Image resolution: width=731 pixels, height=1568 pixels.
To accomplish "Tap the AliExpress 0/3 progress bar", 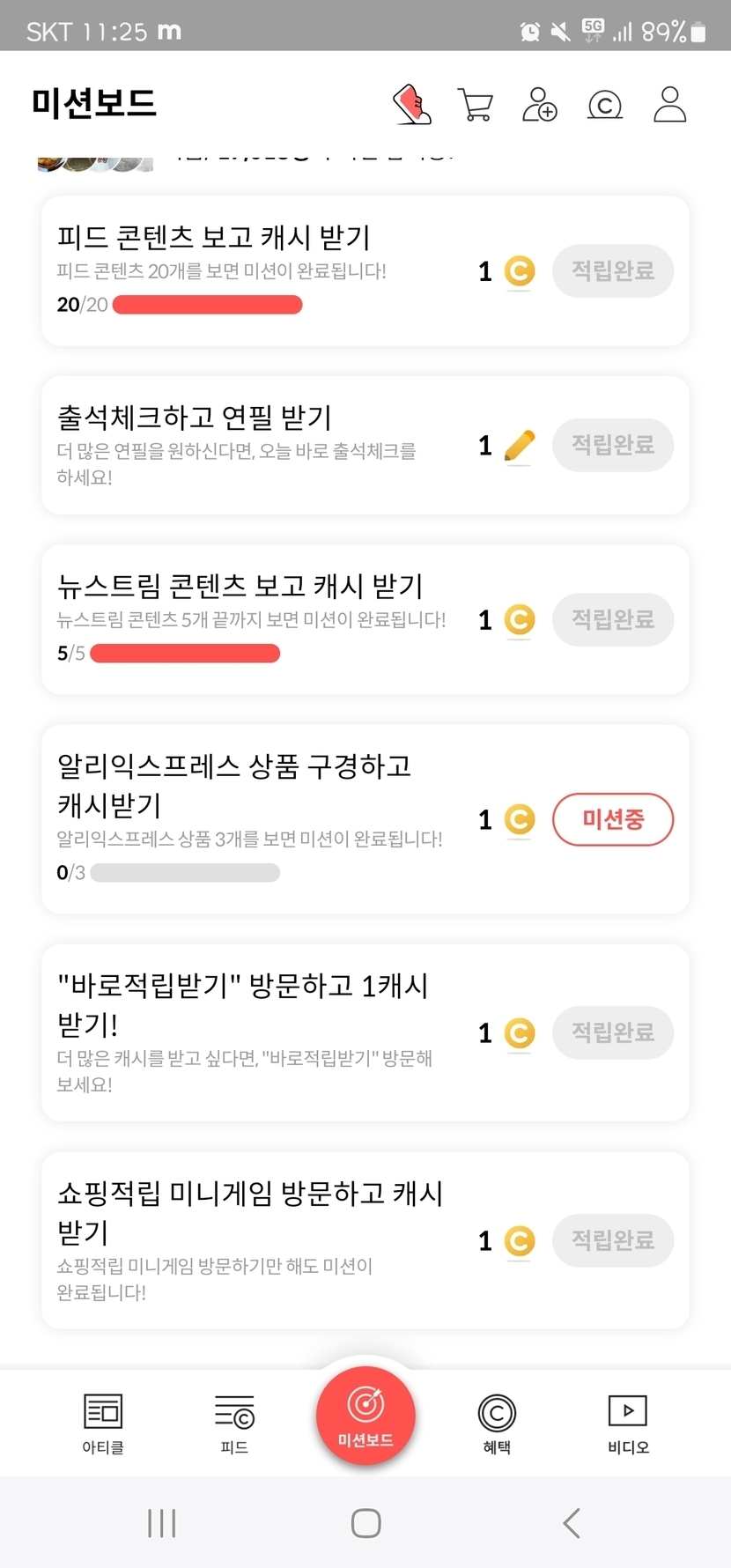I will pos(185,873).
